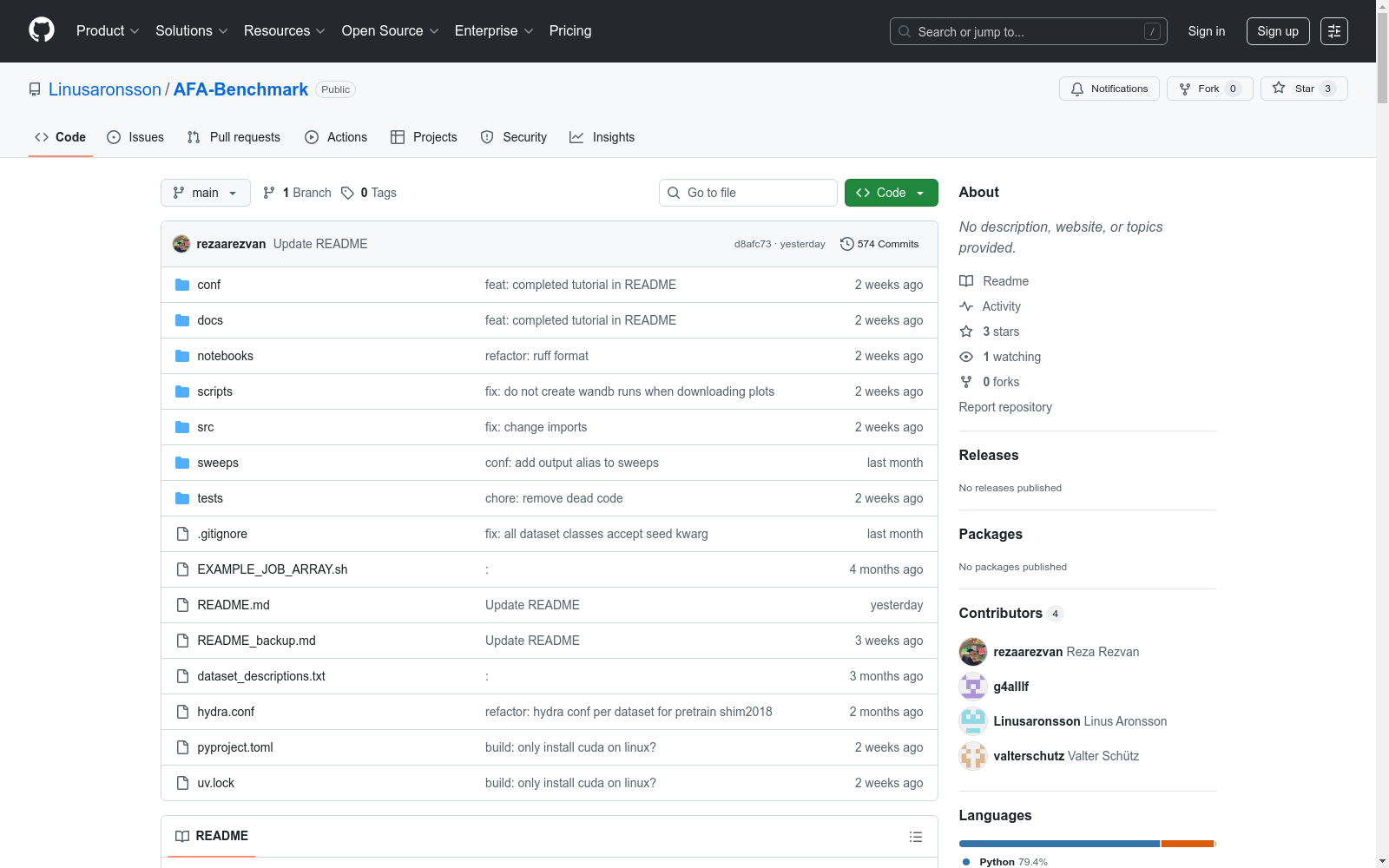This screenshot has height=868, width=1389.
Task: Select the README tab below file list
Action: (x=212, y=836)
